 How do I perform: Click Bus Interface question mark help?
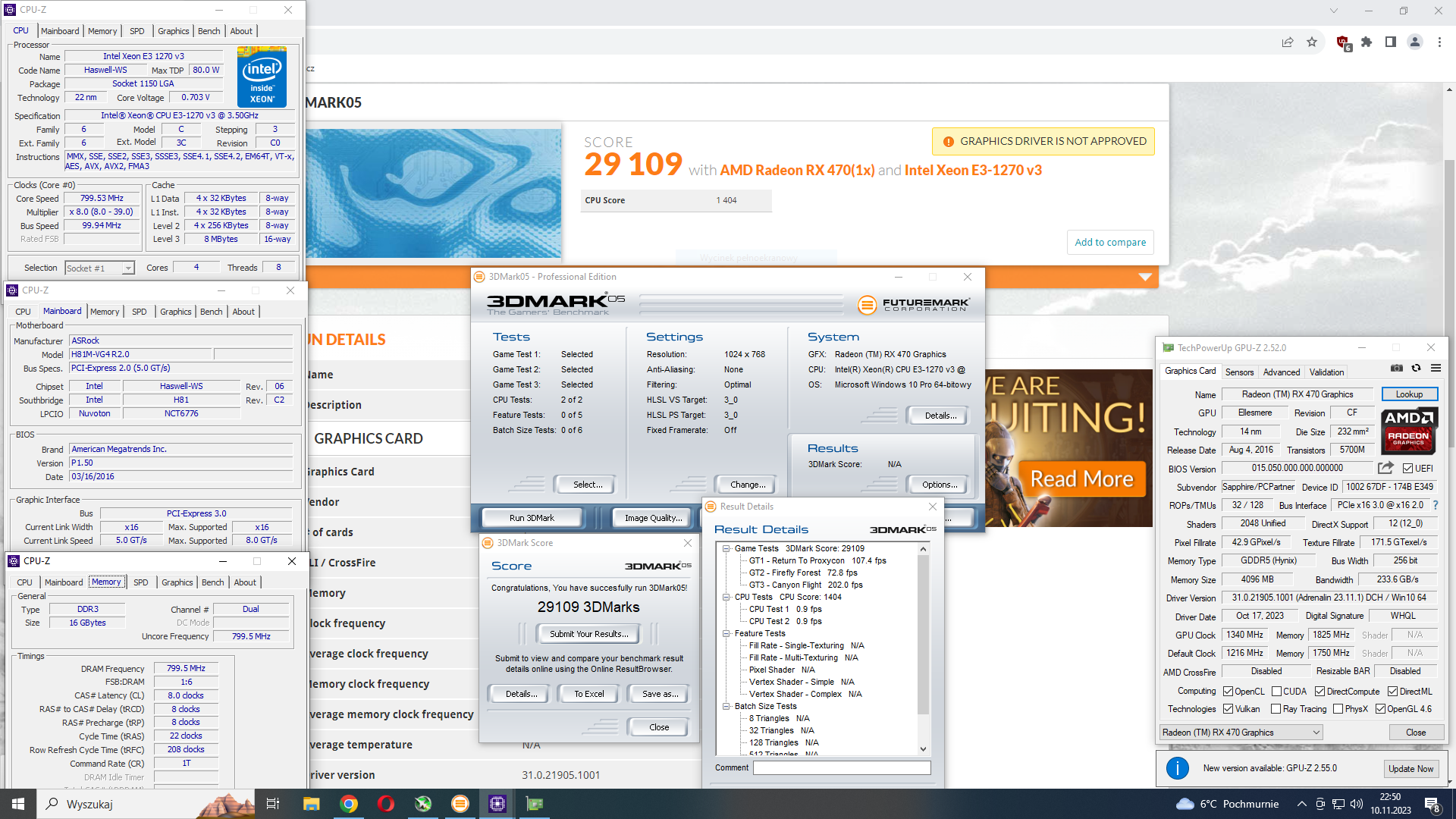click(x=1435, y=505)
